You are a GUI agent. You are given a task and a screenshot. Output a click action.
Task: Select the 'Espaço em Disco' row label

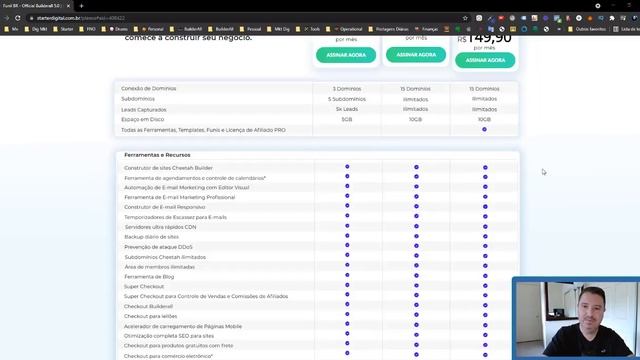(x=142, y=120)
